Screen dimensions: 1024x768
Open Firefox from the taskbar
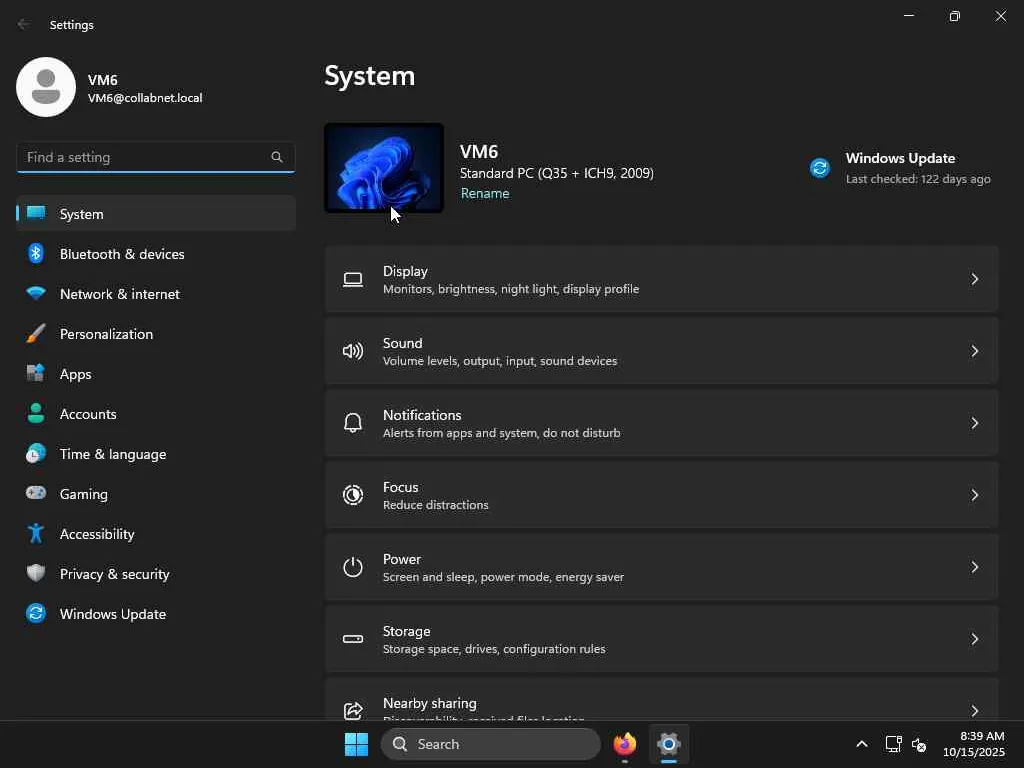tap(625, 744)
